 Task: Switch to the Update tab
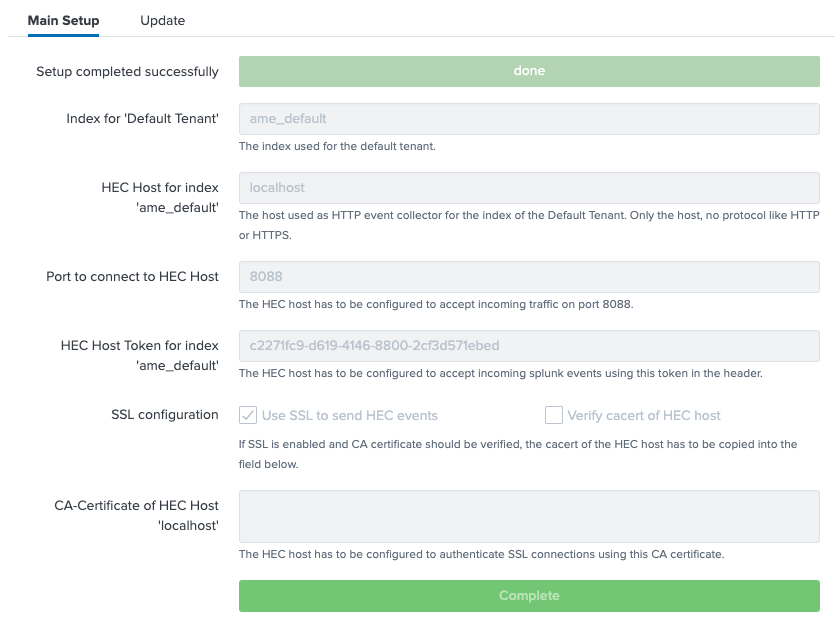[x=162, y=20]
